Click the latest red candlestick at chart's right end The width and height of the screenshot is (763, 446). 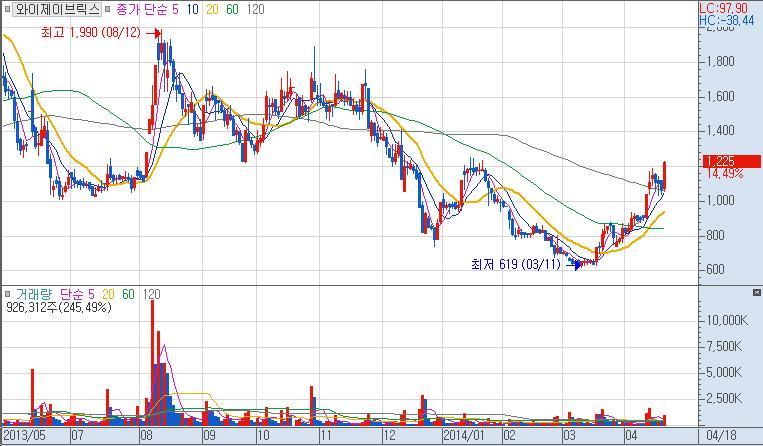(x=665, y=176)
